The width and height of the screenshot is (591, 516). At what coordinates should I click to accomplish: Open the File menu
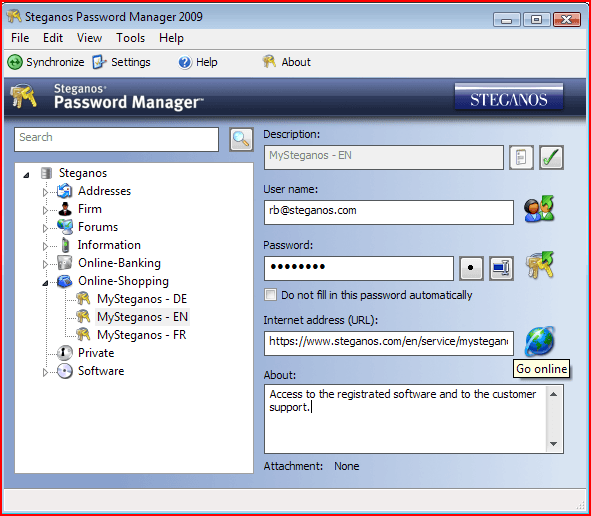(20, 38)
